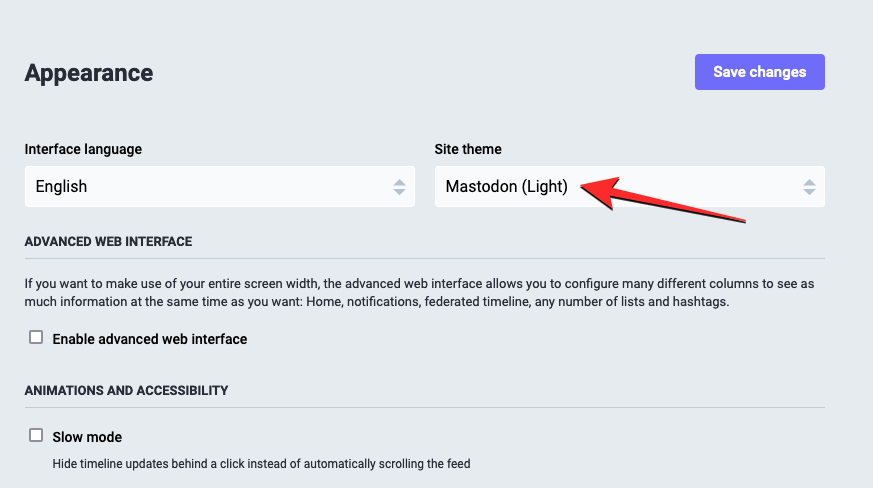Click the 'Enable advanced web interface' label text
The height and width of the screenshot is (488, 873).
click(x=149, y=339)
